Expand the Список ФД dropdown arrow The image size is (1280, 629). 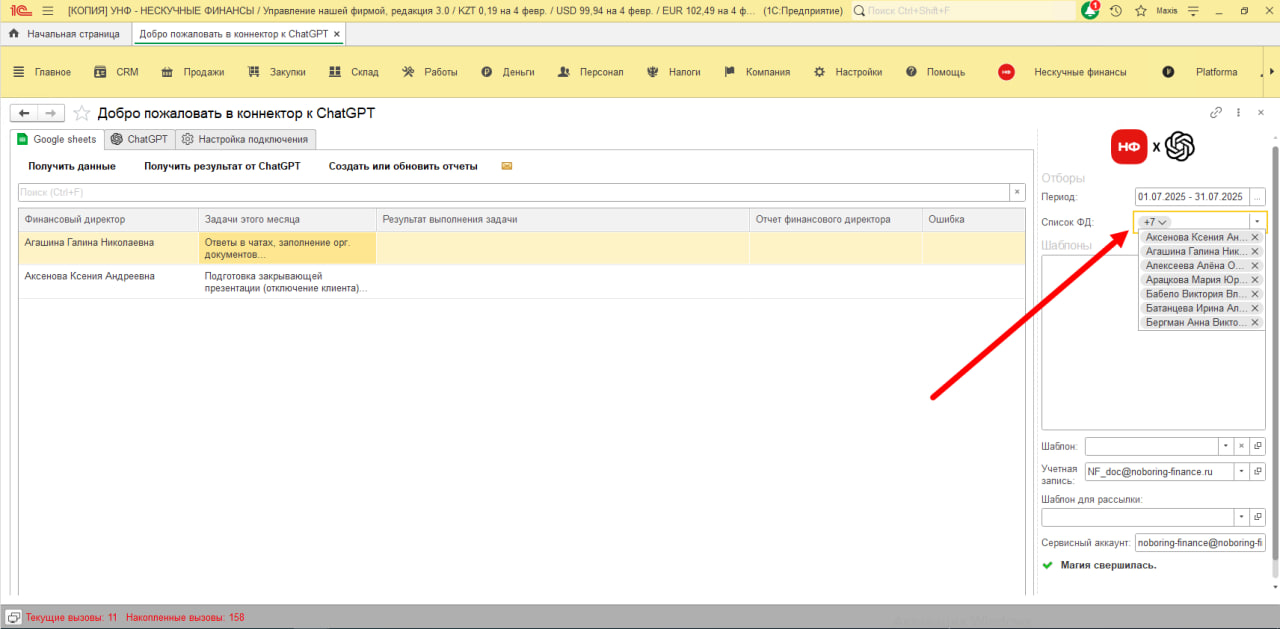pyautogui.click(x=1257, y=221)
